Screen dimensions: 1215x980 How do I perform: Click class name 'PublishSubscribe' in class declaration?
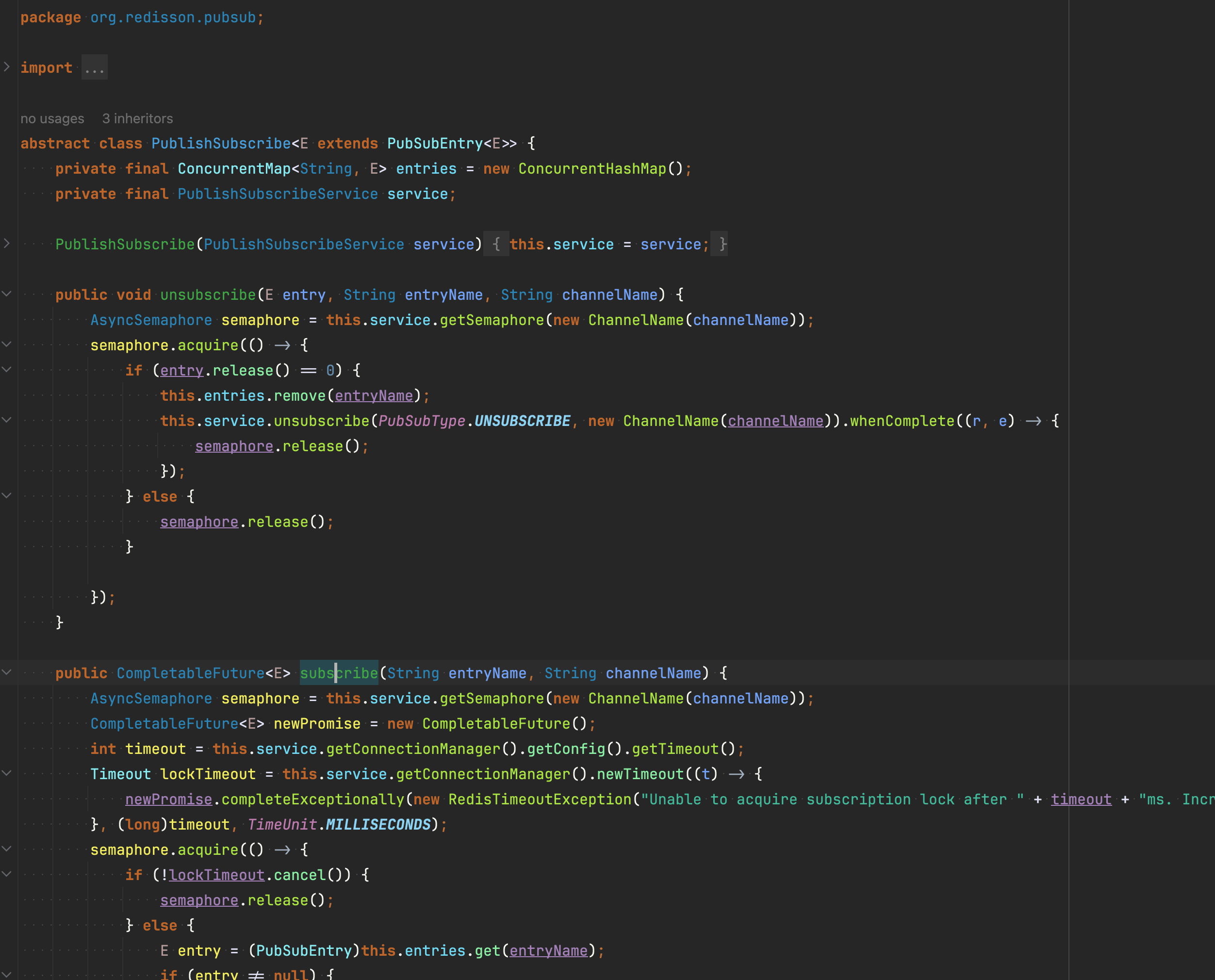(221, 144)
